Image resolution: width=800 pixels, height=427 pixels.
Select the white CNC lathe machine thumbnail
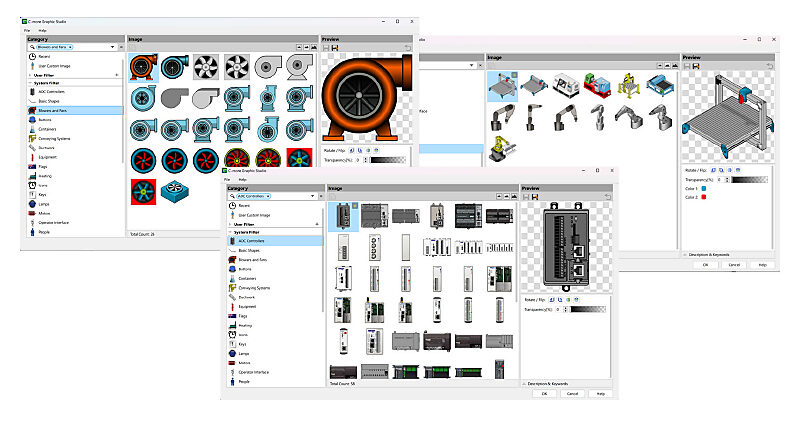click(566, 86)
